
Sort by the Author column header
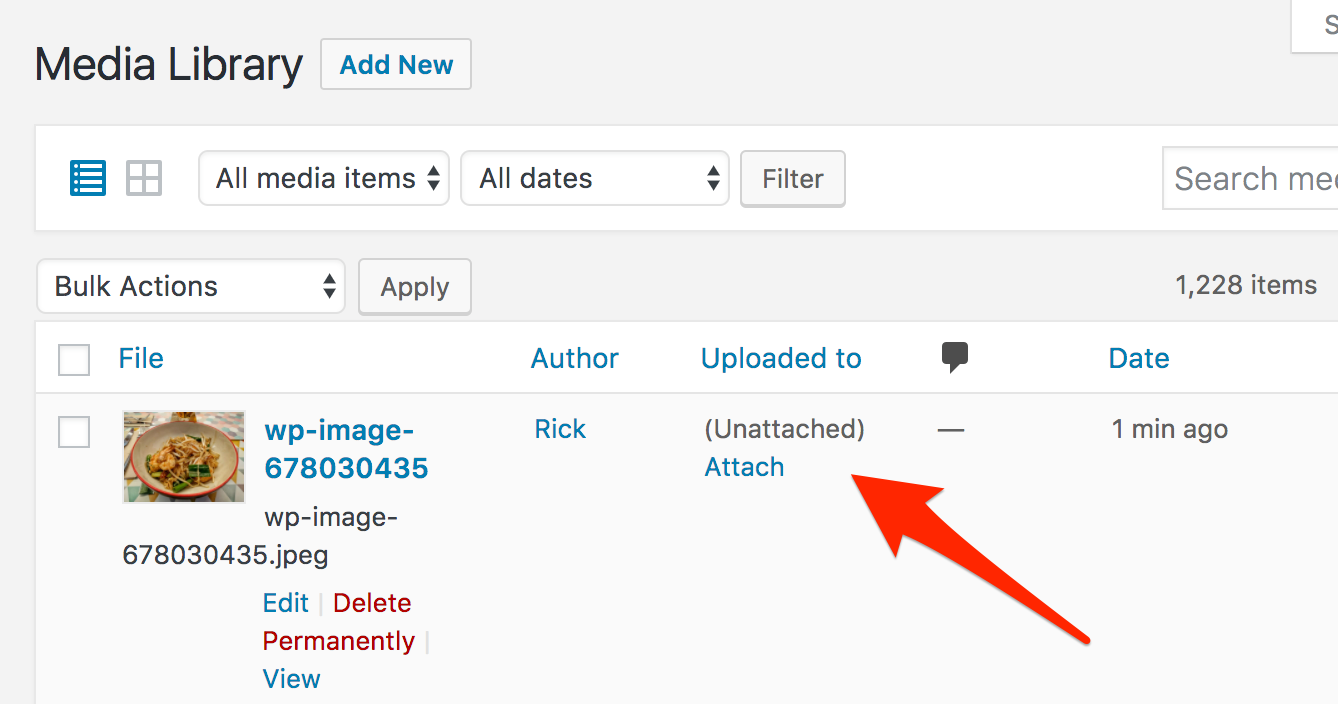click(x=574, y=358)
